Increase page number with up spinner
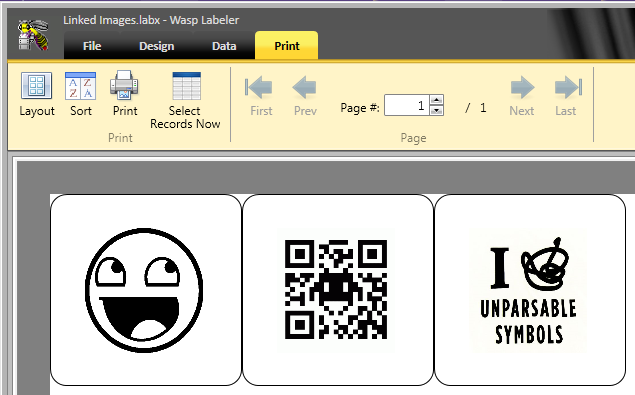The width and height of the screenshot is (635, 395). (436, 100)
